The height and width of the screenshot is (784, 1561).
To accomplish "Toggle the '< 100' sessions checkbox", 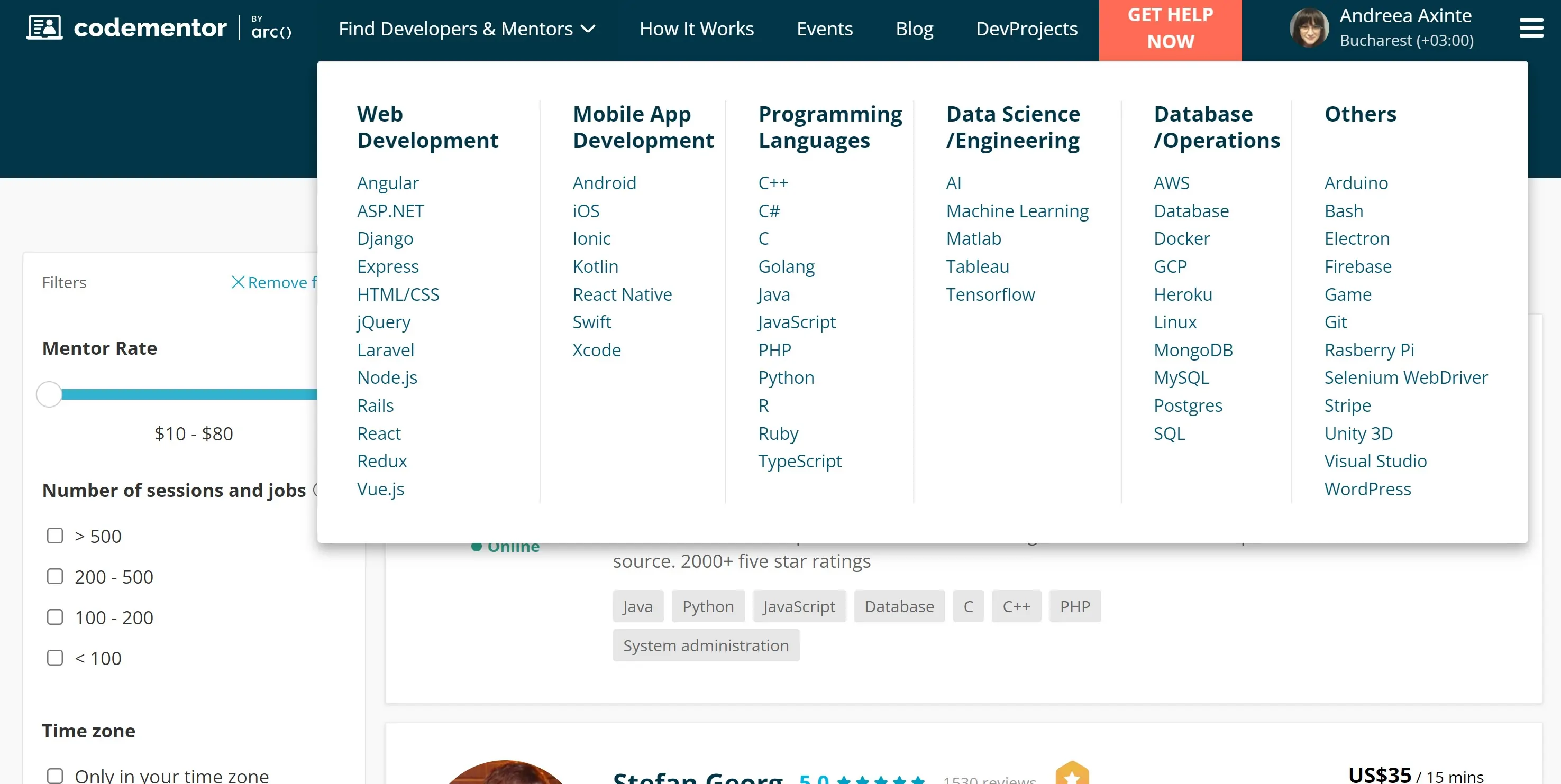I will 54,658.
